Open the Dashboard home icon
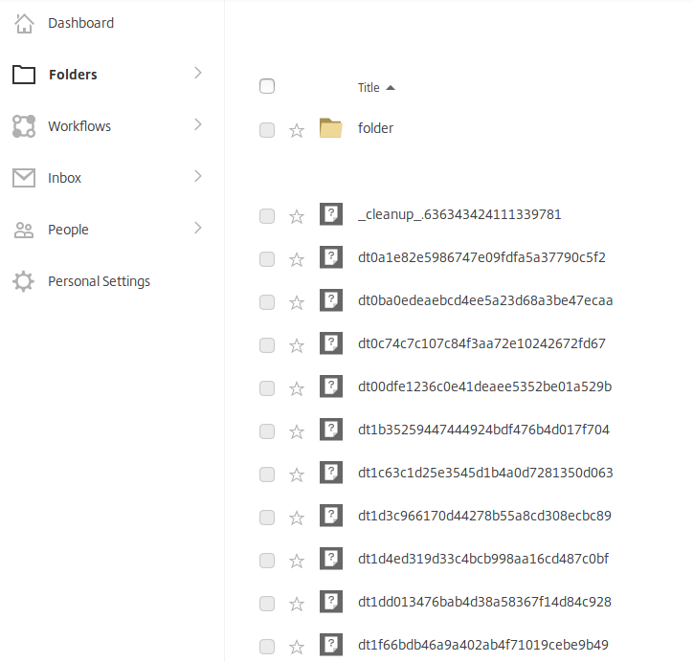Screen dimensions: 694x662 tap(24, 23)
